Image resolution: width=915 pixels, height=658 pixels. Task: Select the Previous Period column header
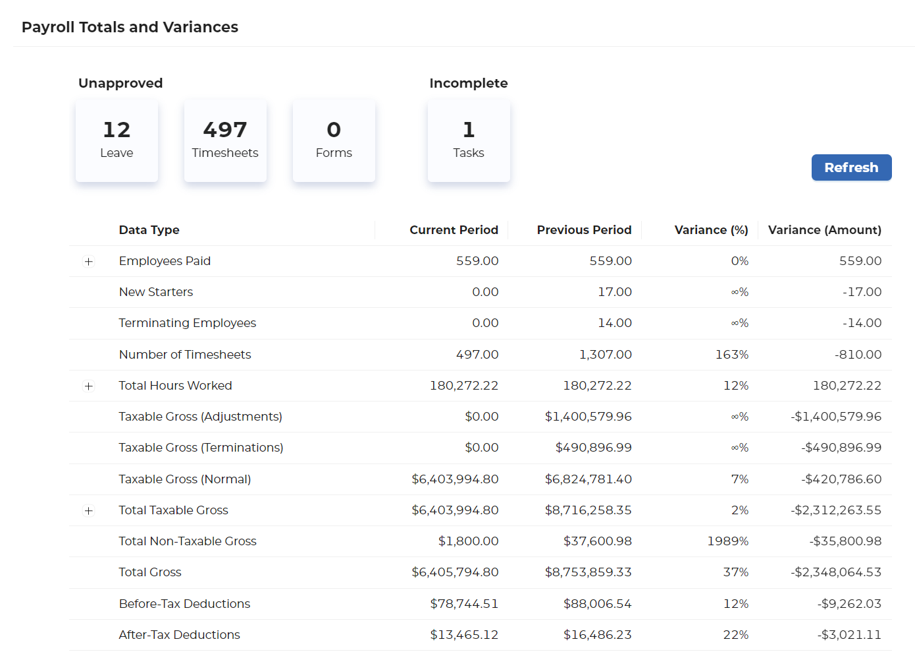click(x=584, y=230)
